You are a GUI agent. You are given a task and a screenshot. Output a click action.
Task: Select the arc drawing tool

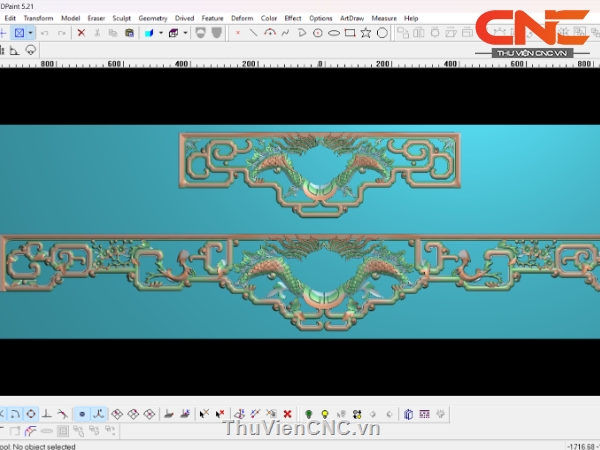(x=269, y=33)
